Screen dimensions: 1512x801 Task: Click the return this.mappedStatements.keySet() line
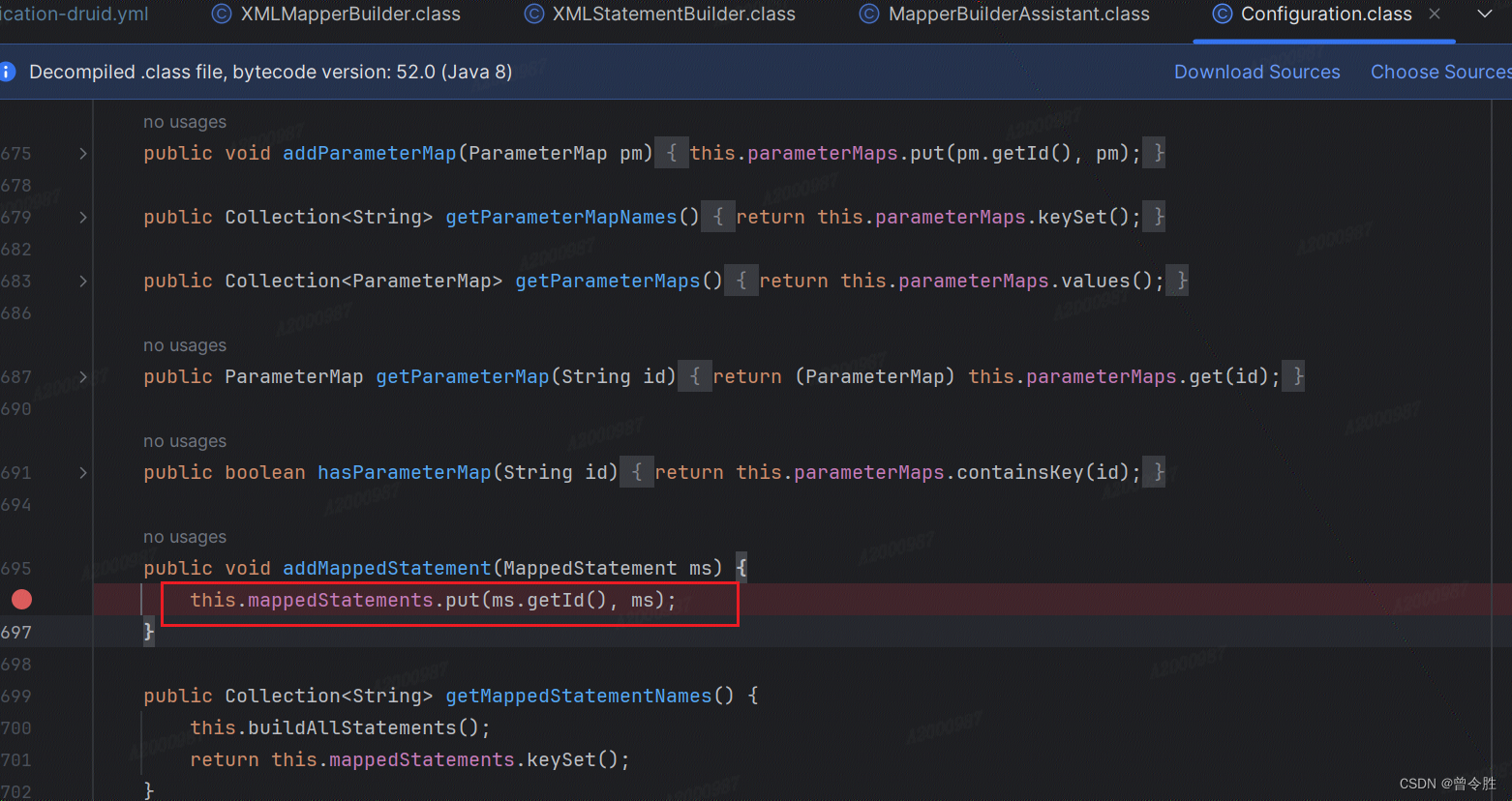pyautogui.click(x=409, y=759)
